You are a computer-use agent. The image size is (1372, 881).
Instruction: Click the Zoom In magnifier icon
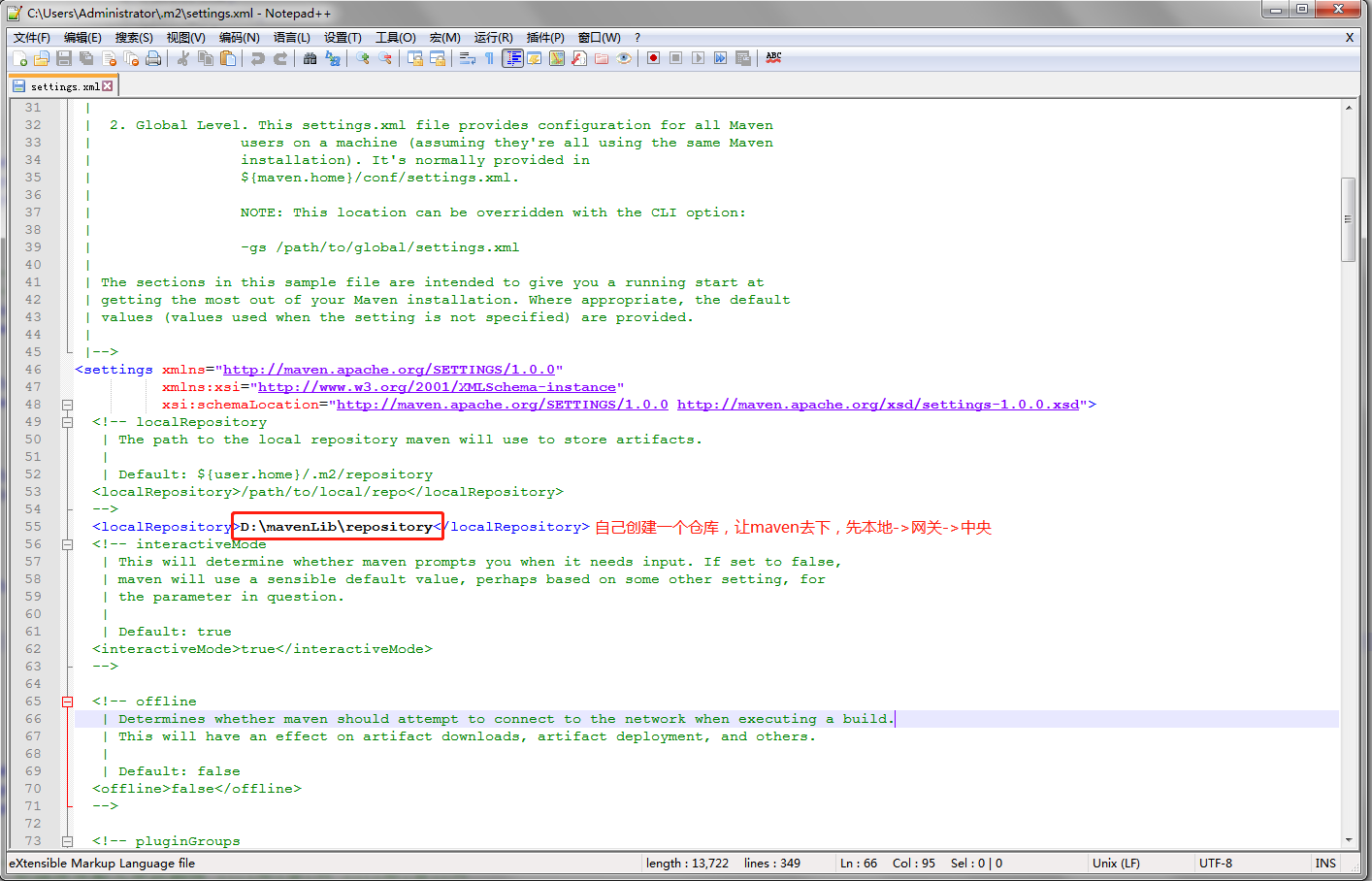click(x=362, y=58)
